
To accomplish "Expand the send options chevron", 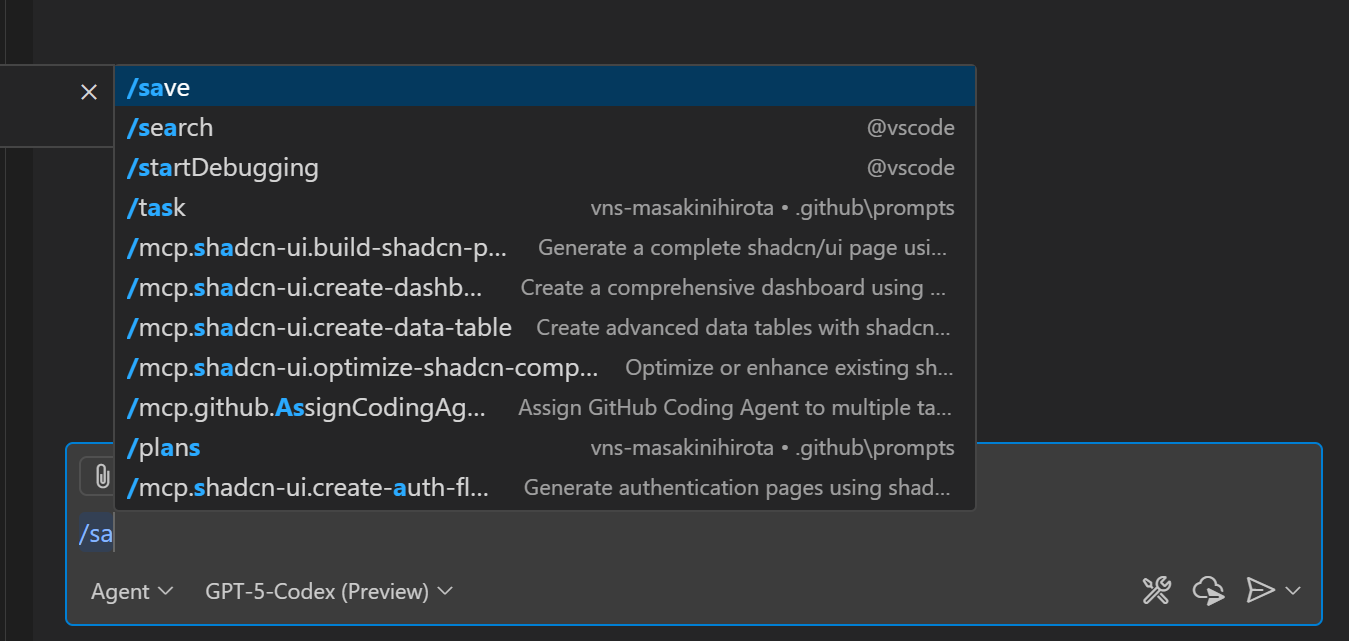I will 1292,591.
